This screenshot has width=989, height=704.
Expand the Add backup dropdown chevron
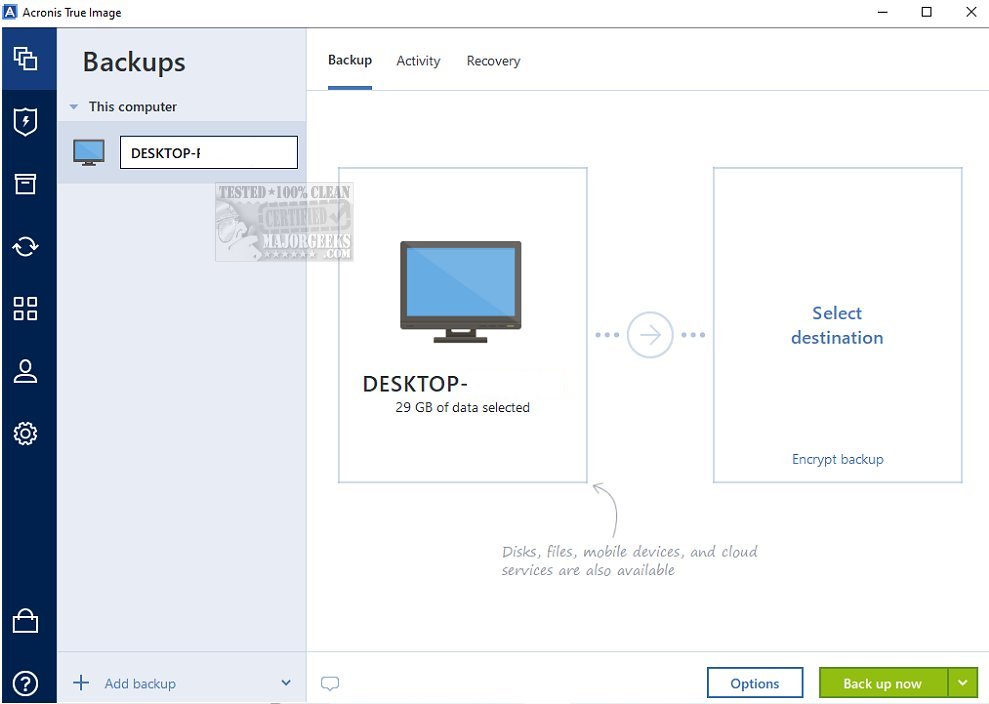click(x=286, y=683)
